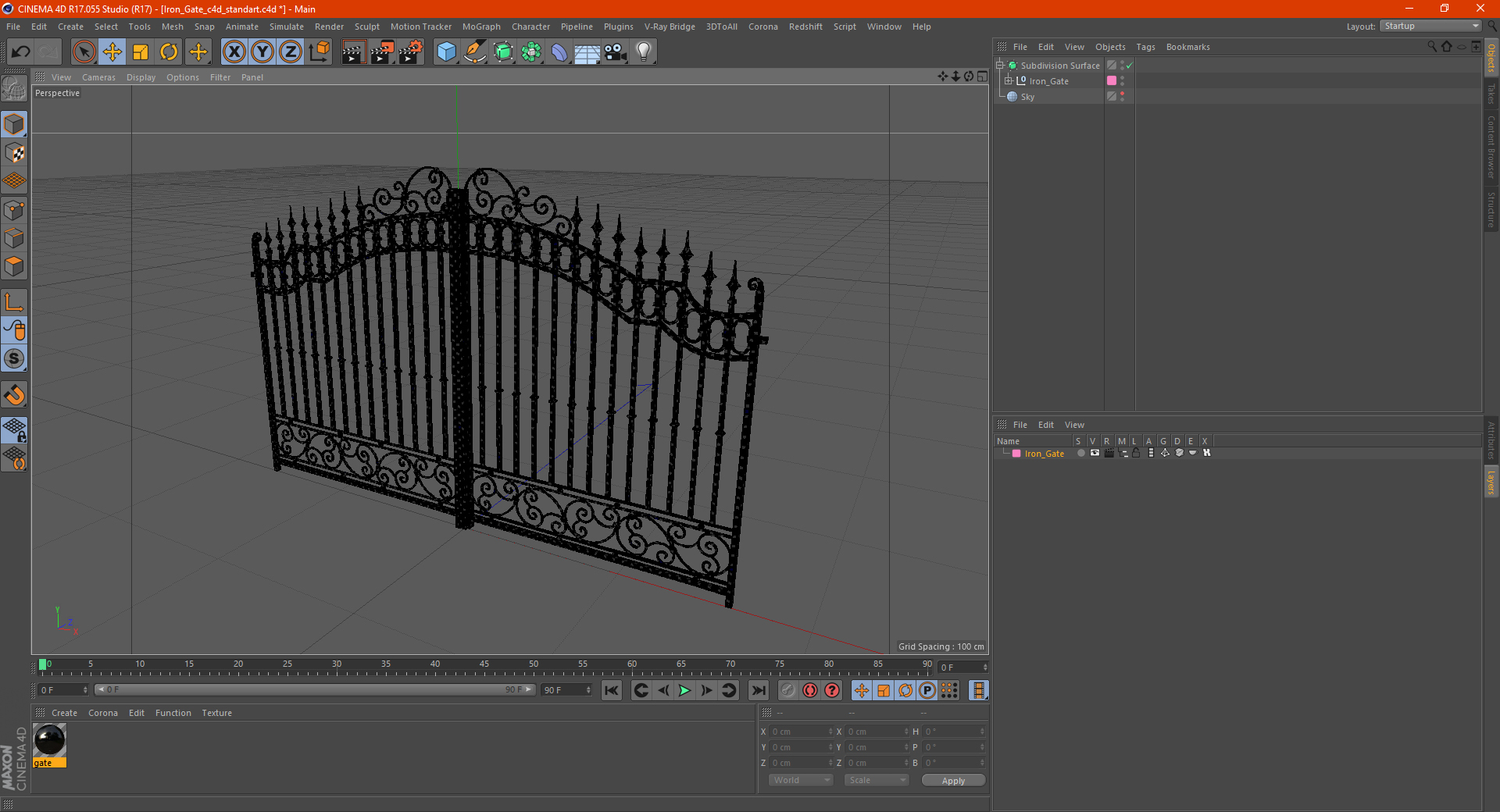Open the Subdivision Surface generators
Screen dimensions: 1500x812
504,52
